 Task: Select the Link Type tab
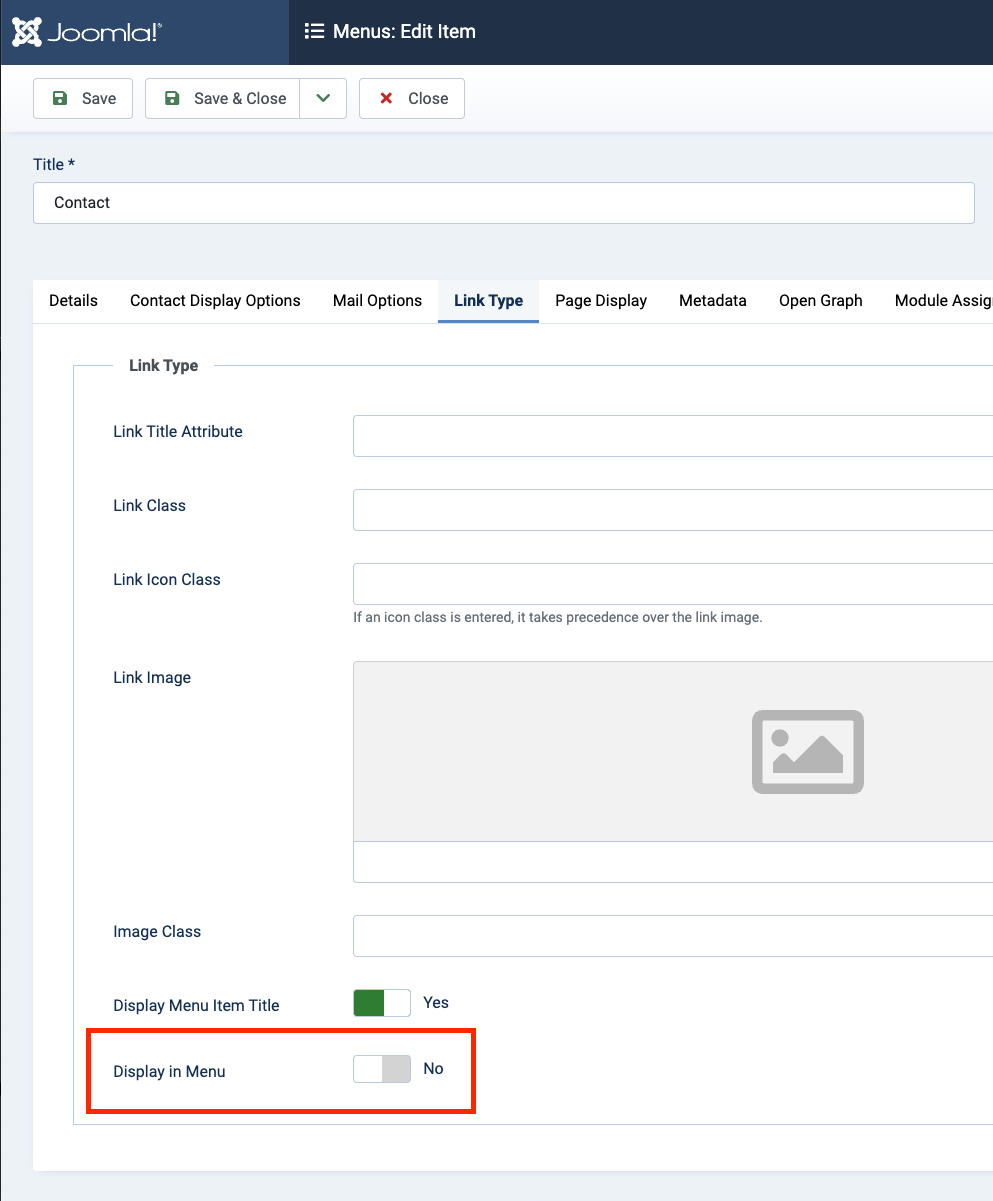(x=488, y=300)
